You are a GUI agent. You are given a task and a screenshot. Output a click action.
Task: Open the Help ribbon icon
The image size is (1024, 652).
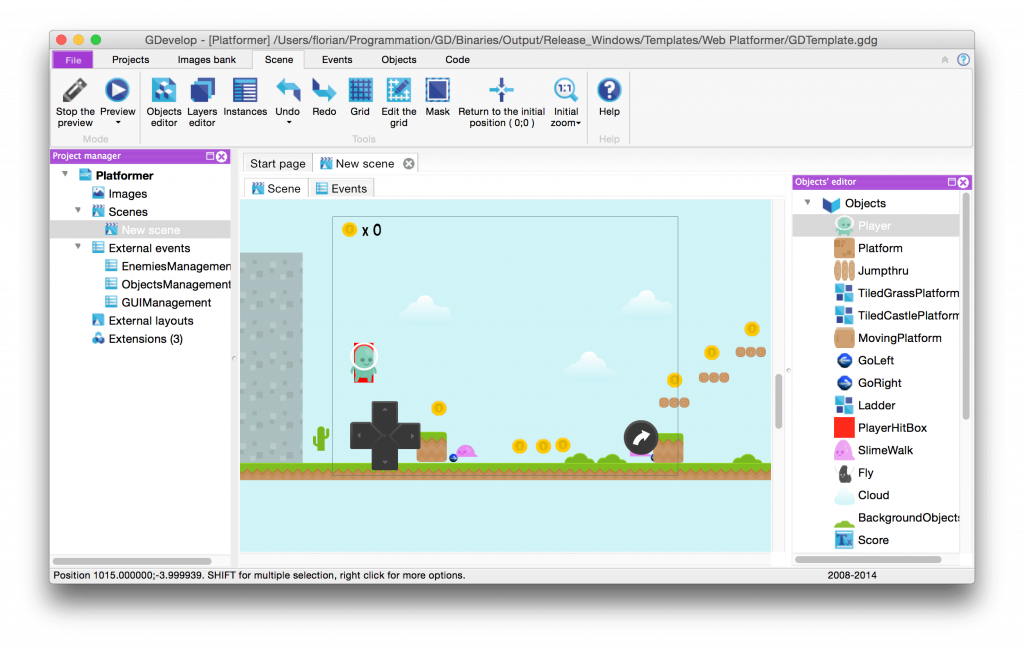609,91
